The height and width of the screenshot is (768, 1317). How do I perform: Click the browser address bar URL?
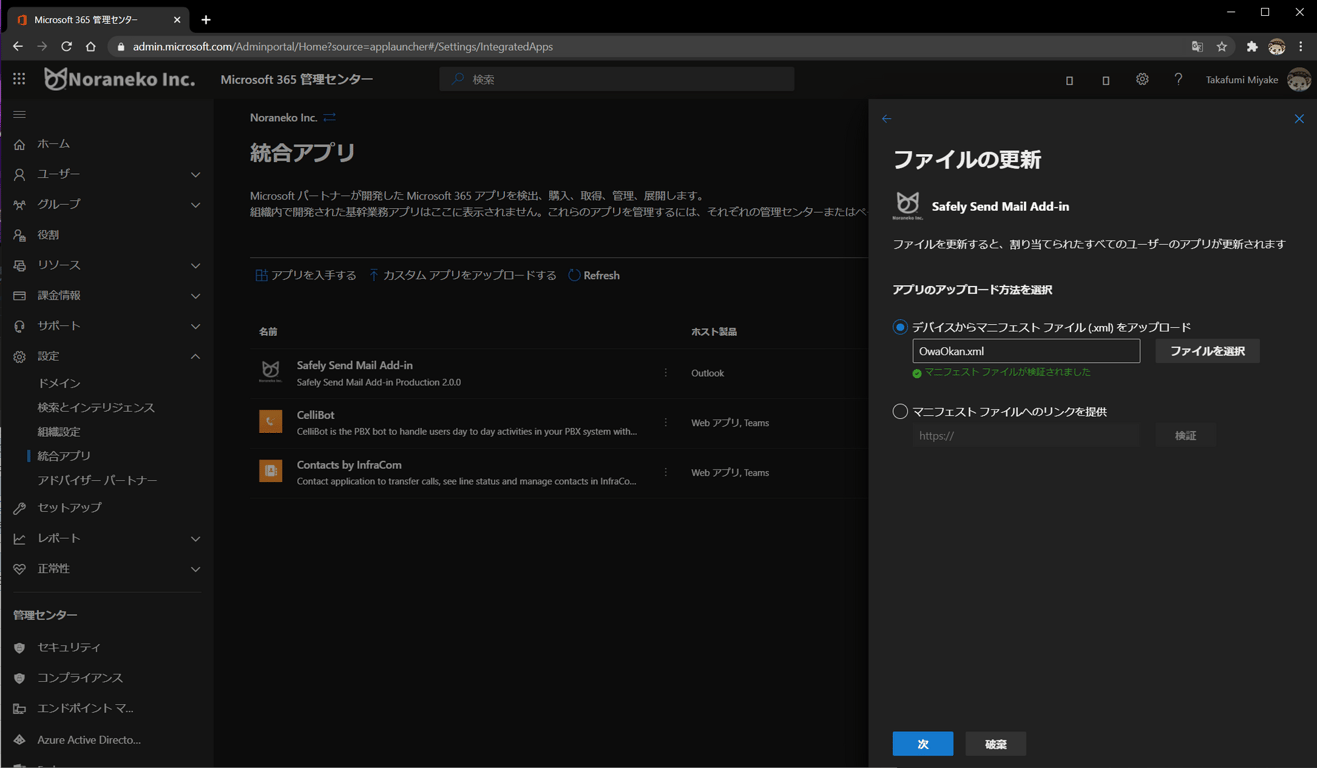tap(343, 47)
